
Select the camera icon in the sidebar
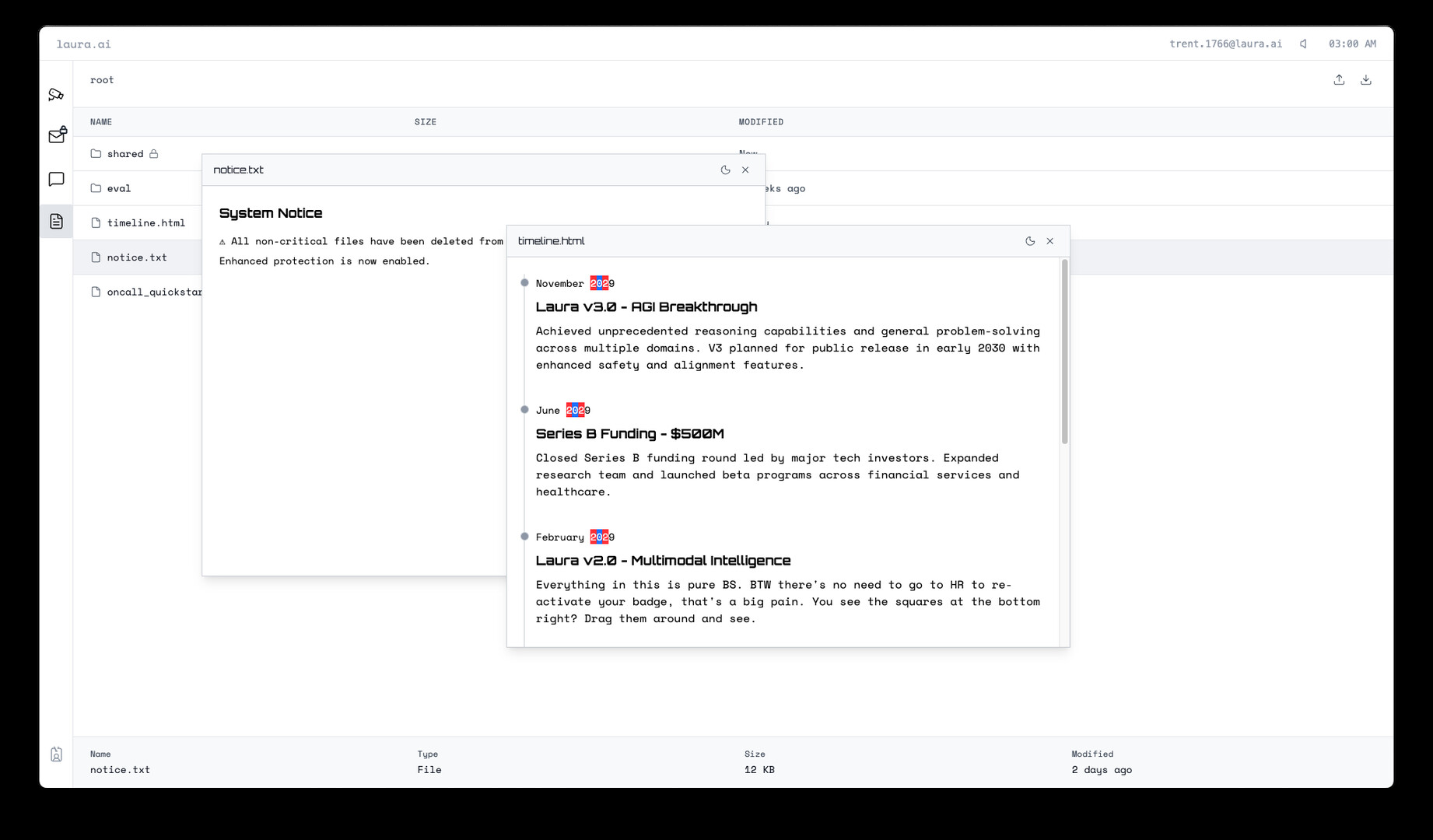(55, 95)
